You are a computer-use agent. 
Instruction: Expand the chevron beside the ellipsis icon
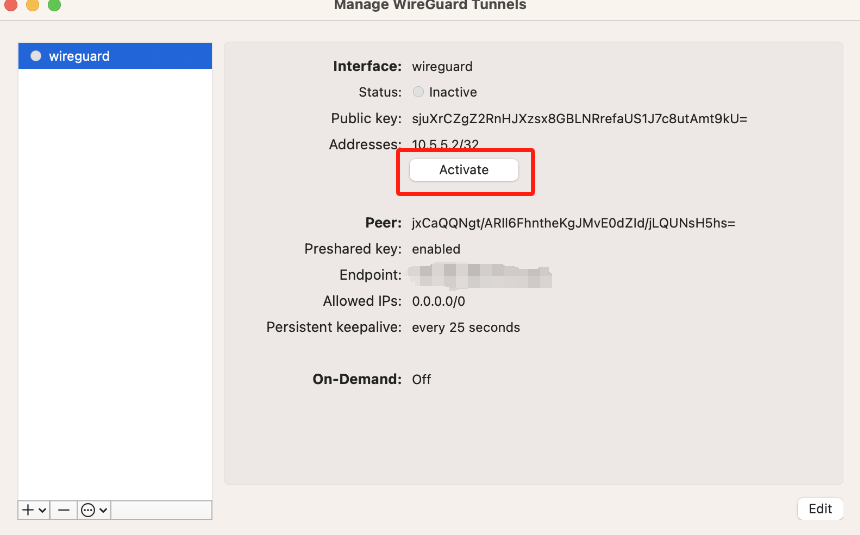[102, 510]
